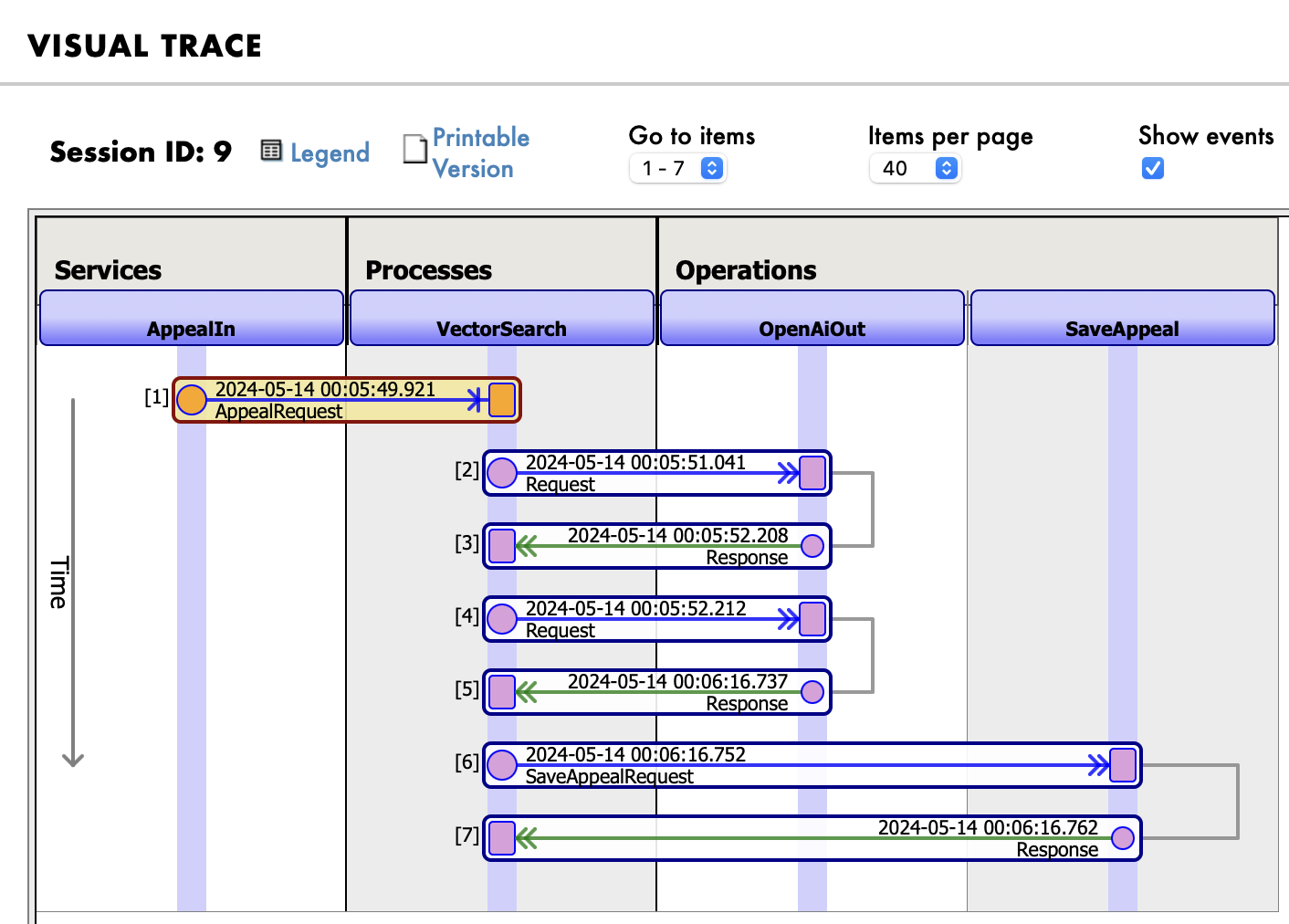Image resolution: width=1289 pixels, height=924 pixels.
Task: Click the Printable Version page icon
Action: [415, 149]
